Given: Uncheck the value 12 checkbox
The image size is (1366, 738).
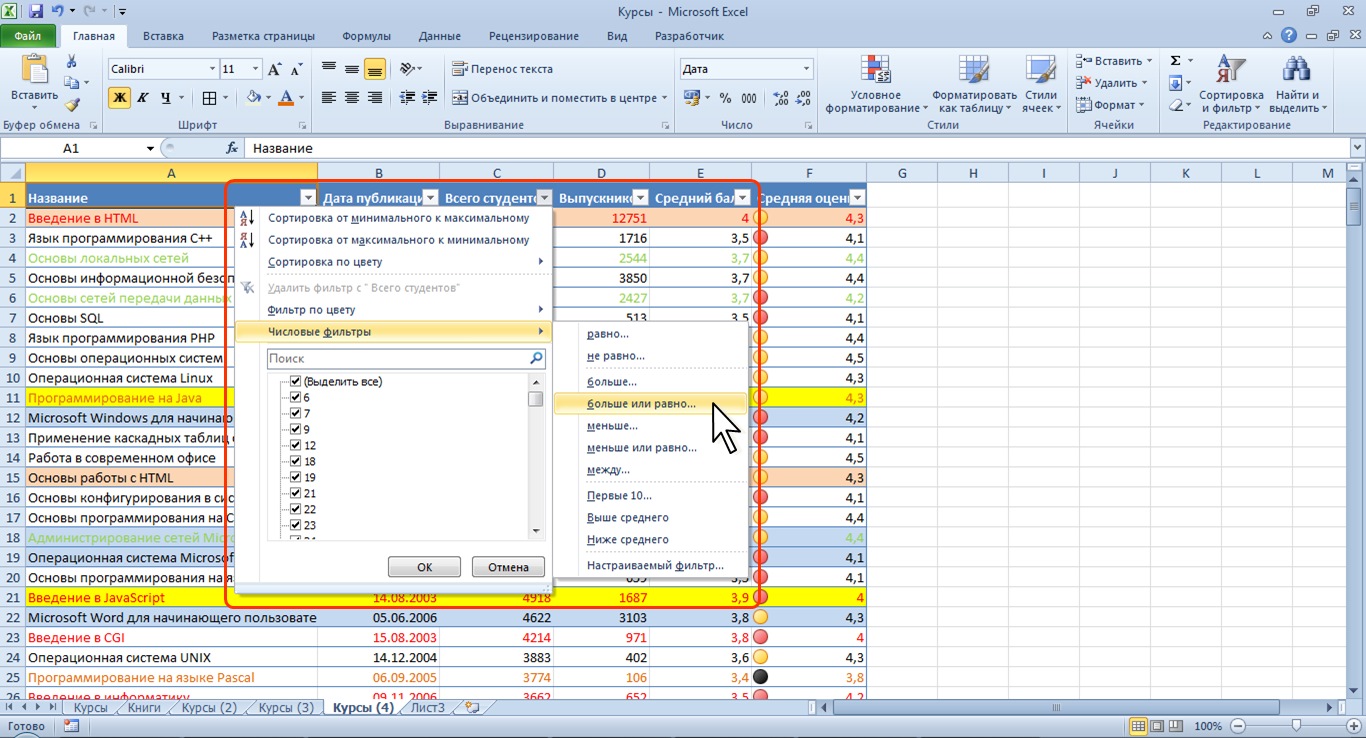Looking at the screenshot, I should (x=295, y=445).
